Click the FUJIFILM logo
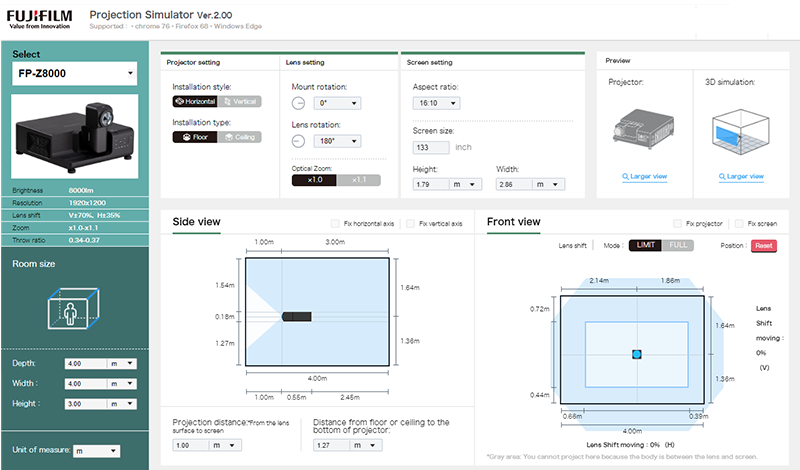 click(x=40, y=19)
